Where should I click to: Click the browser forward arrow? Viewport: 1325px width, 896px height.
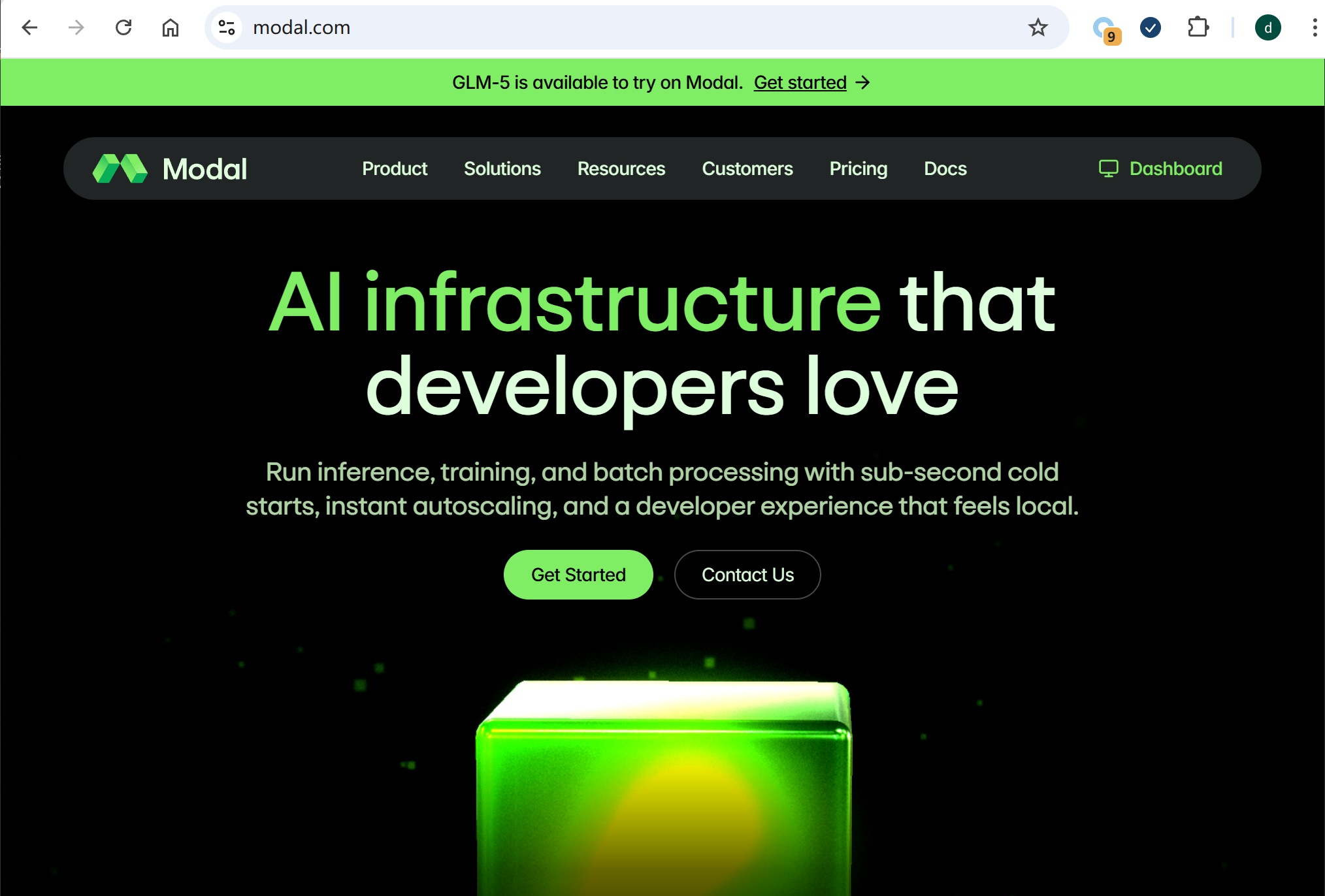point(76,27)
